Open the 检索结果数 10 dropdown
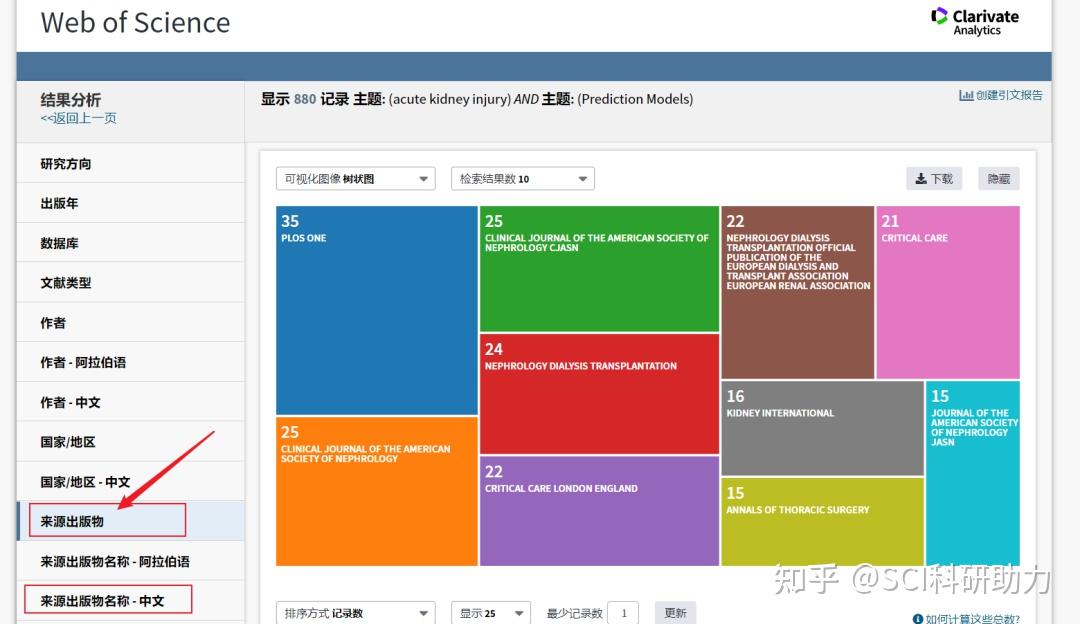 521,177
